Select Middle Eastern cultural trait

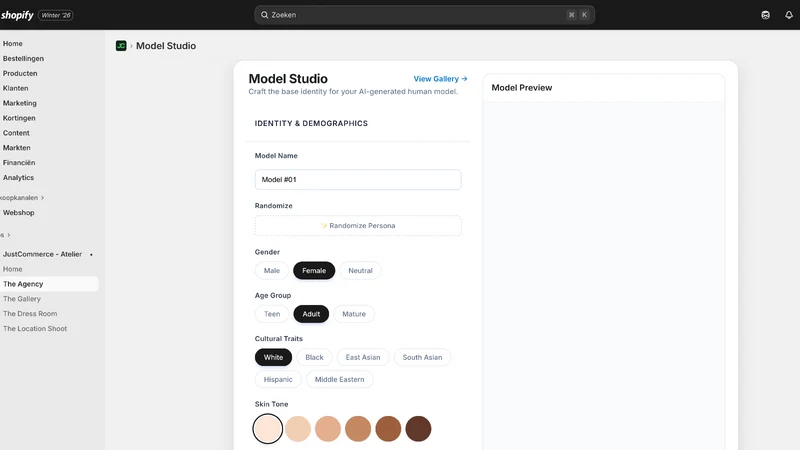pyautogui.click(x=339, y=379)
